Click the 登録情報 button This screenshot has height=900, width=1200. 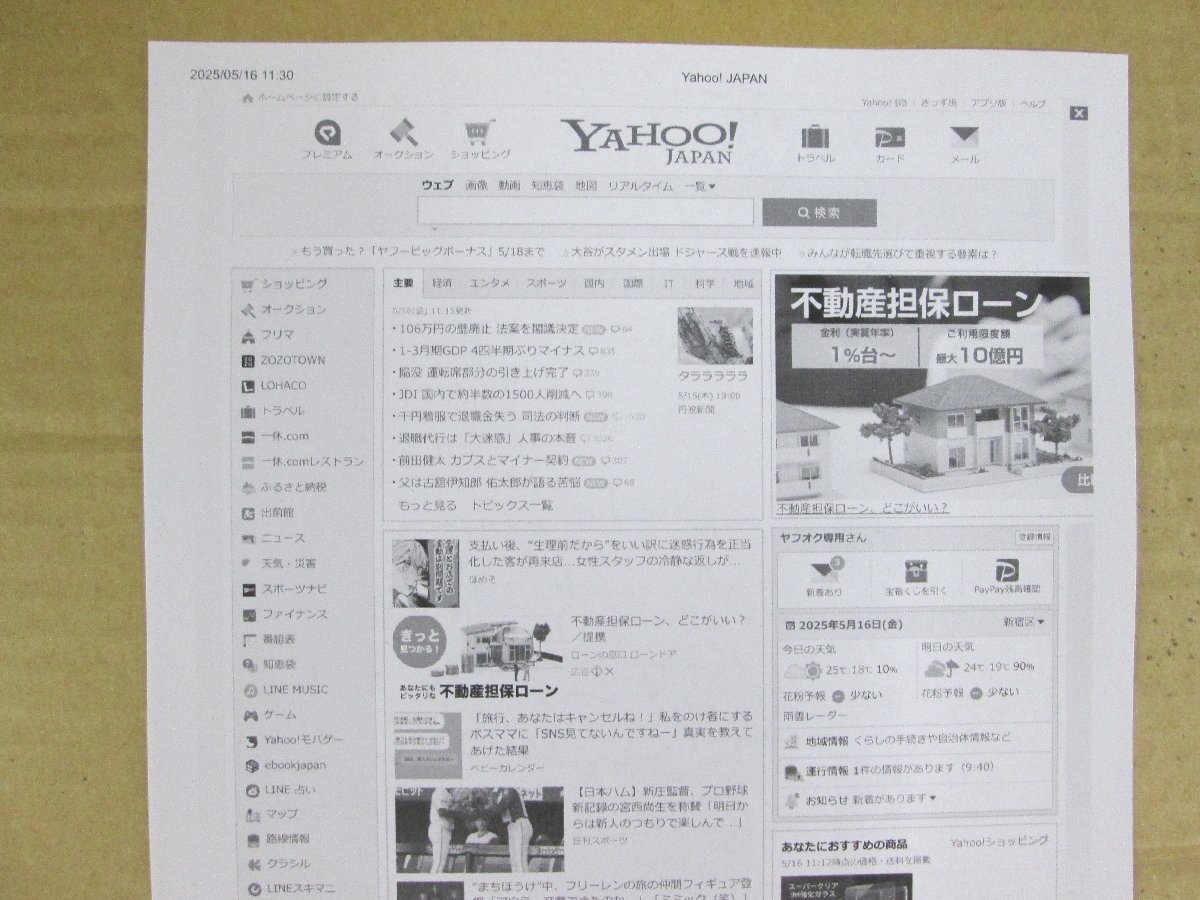pyautogui.click(x=1034, y=538)
